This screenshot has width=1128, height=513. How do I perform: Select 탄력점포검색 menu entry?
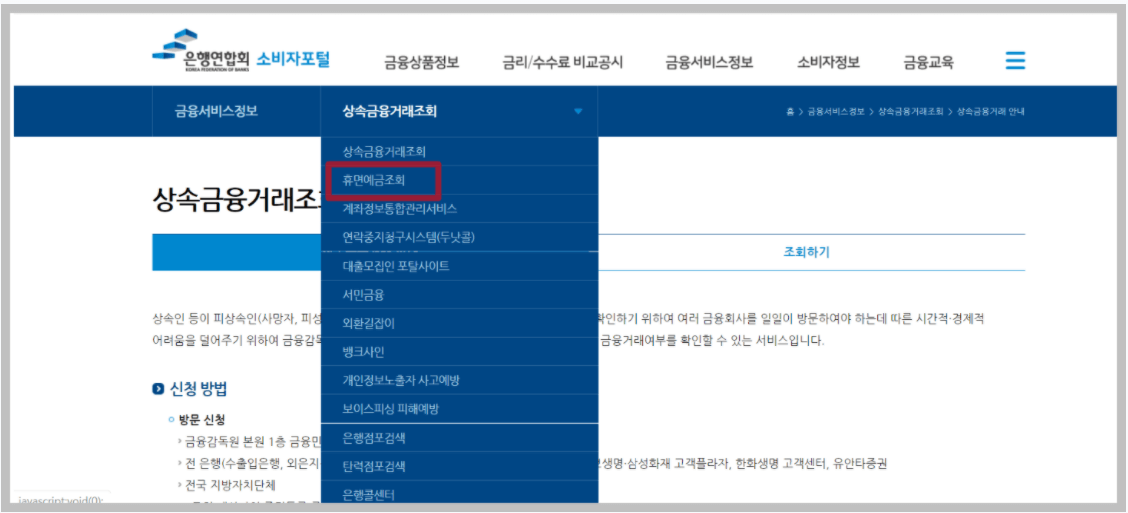459,466
